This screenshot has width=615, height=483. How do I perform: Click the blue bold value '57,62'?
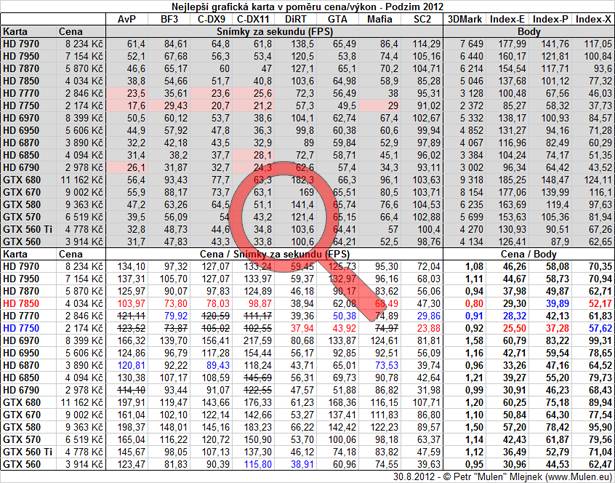(600, 328)
